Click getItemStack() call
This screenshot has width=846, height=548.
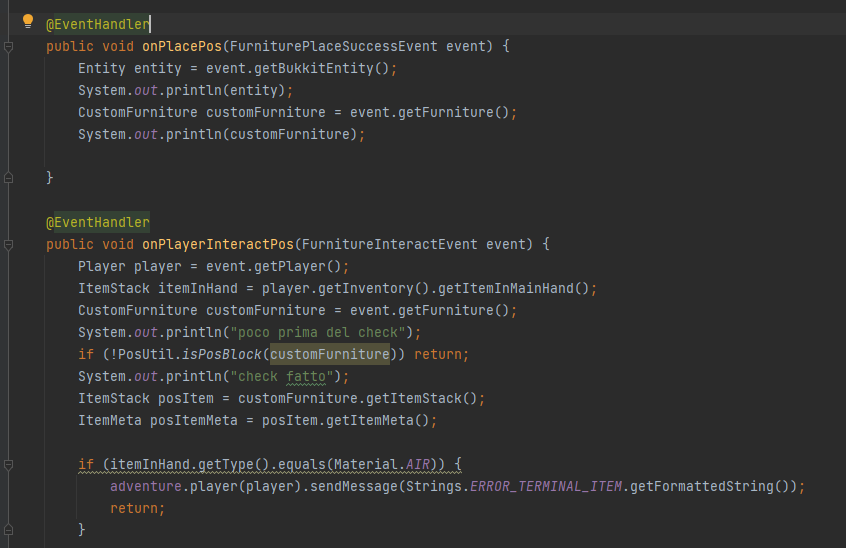421,399
